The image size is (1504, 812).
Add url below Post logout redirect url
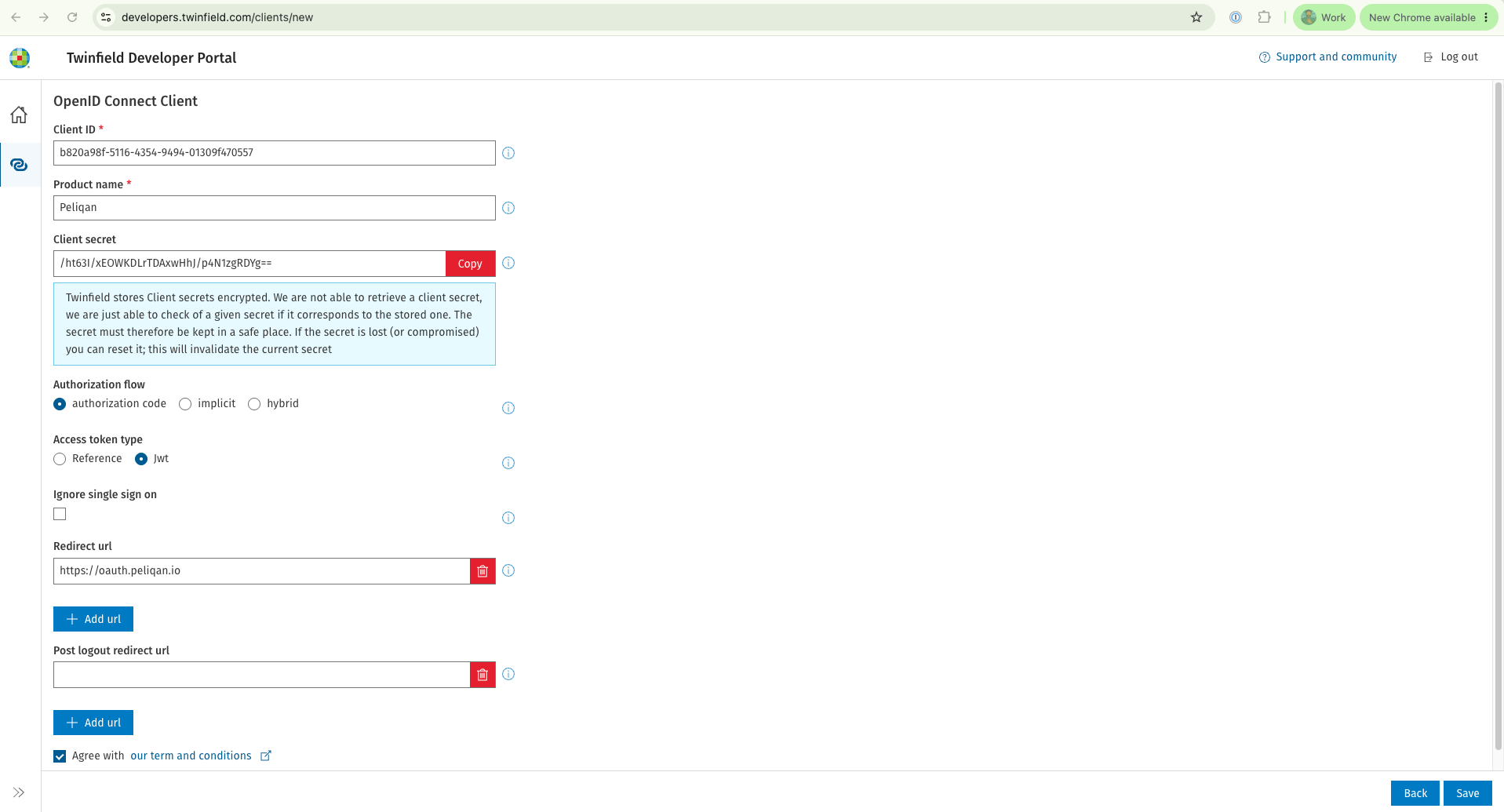point(93,723)
